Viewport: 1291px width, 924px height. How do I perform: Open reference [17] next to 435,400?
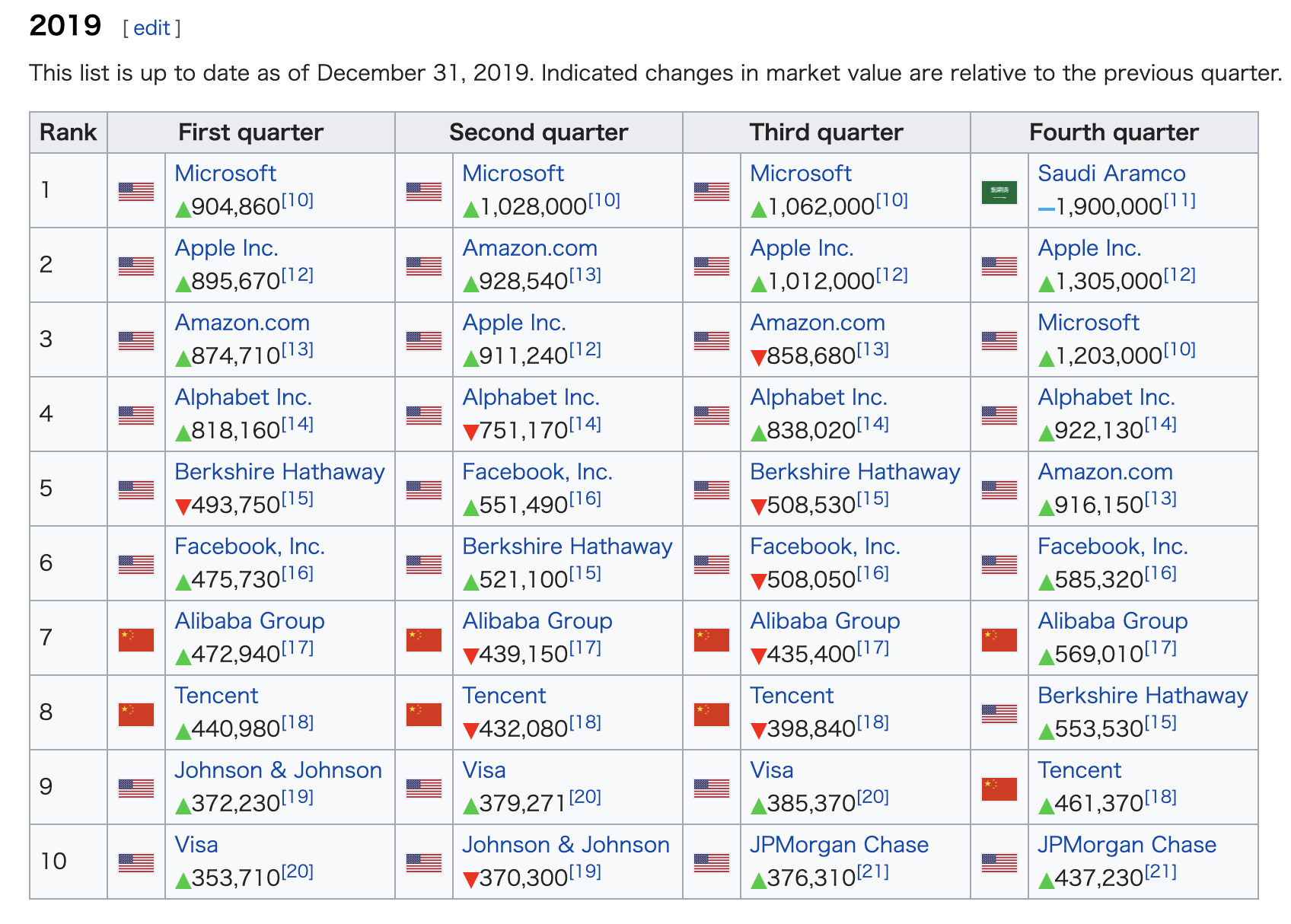[x=873, y=648]
